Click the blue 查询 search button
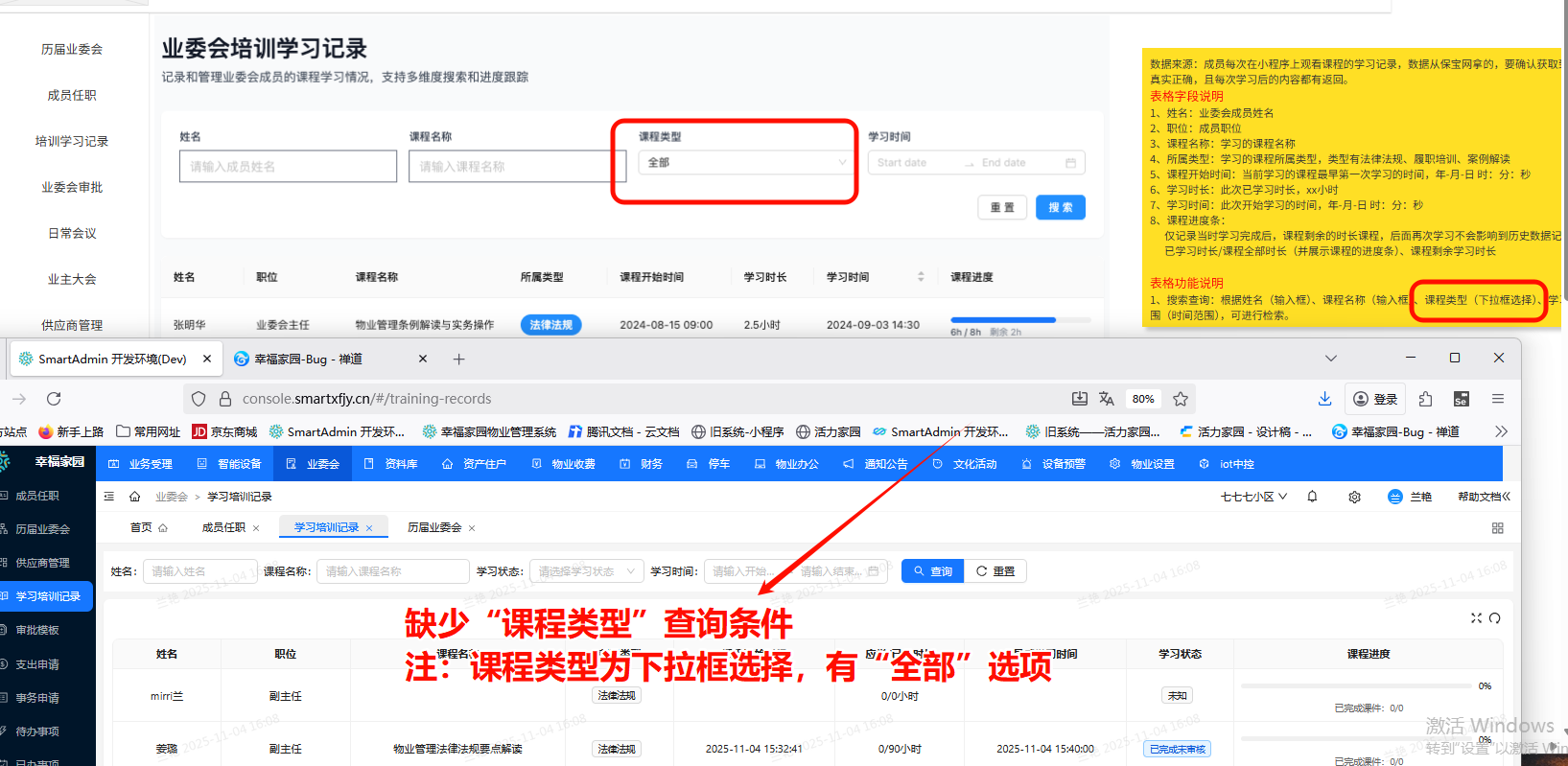The image size is (1568, 766). (x=932, y=571)
